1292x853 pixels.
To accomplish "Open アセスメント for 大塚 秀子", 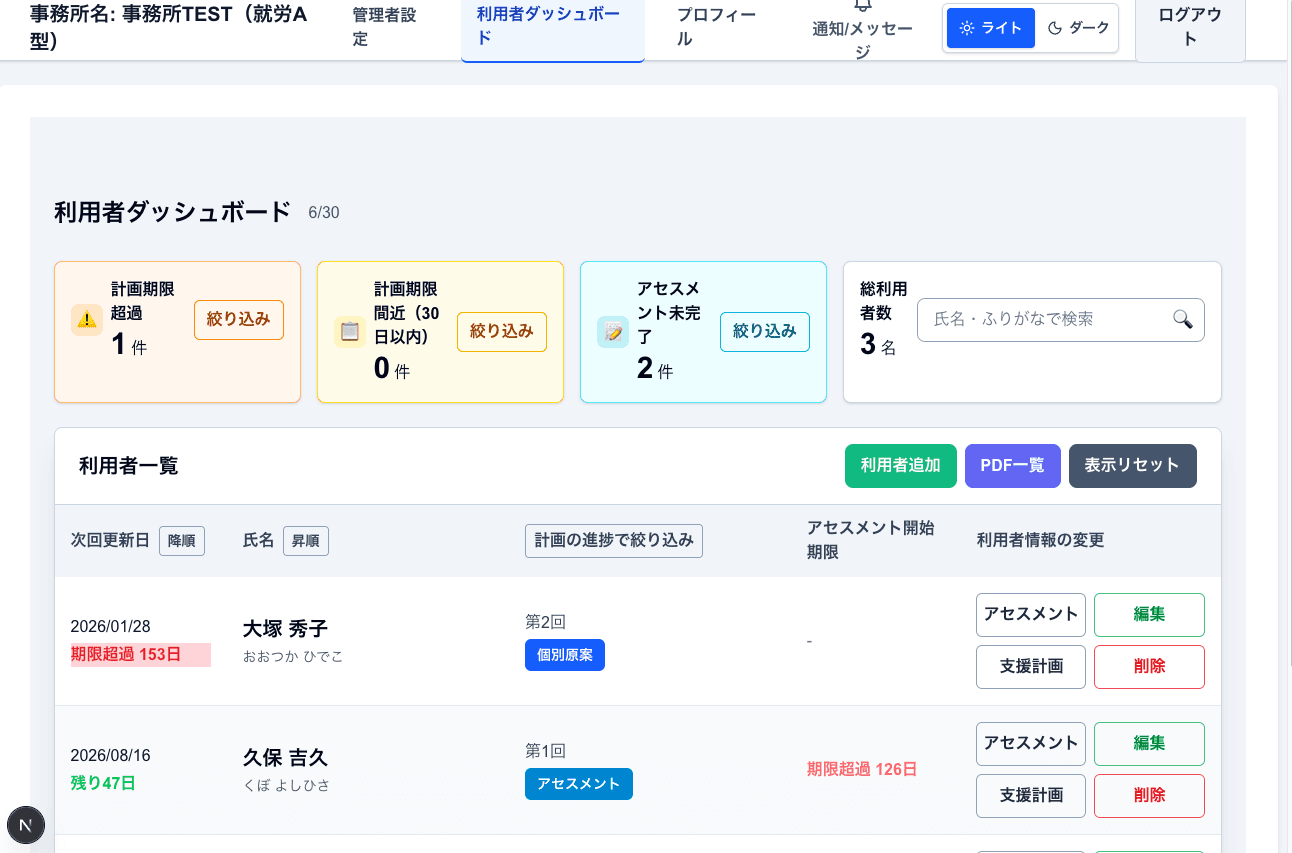I will coord(1031,615).
